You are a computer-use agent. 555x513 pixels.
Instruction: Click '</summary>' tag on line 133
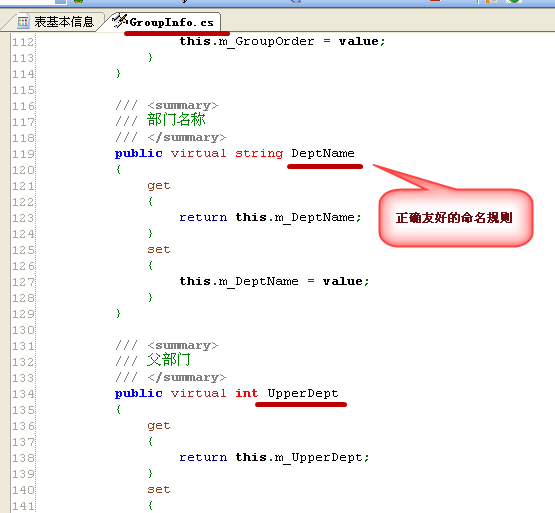click(x=187, y=377)
